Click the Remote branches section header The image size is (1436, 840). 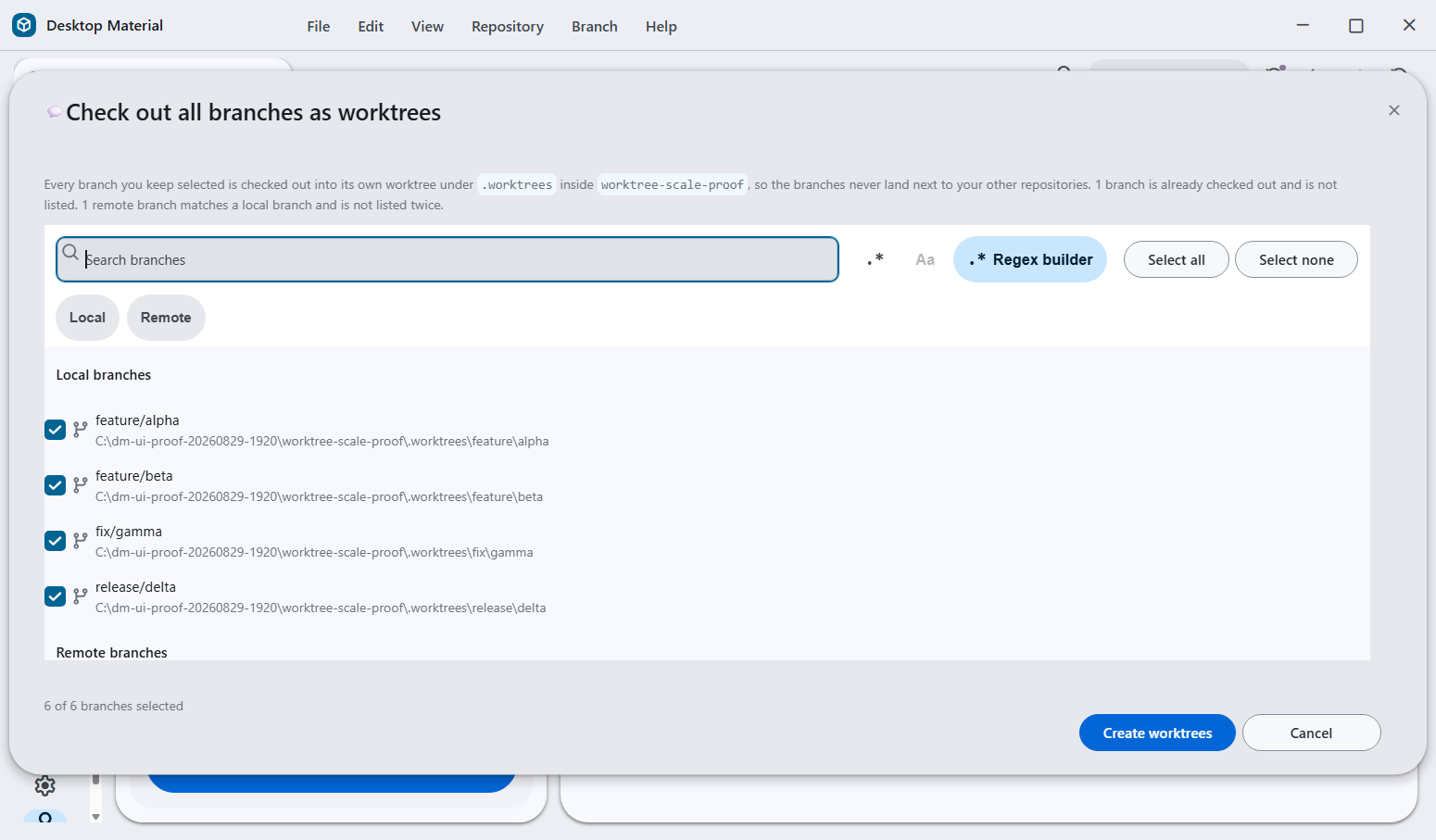coord(112,652)
